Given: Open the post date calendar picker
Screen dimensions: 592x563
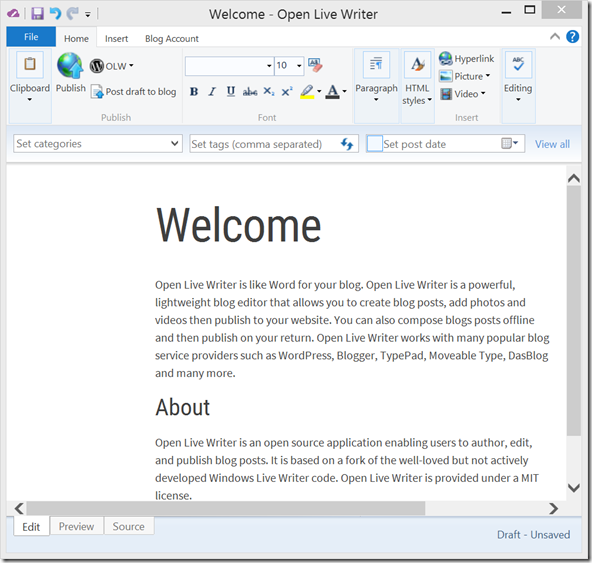Looking at the screenshot, I should [509, 143].
